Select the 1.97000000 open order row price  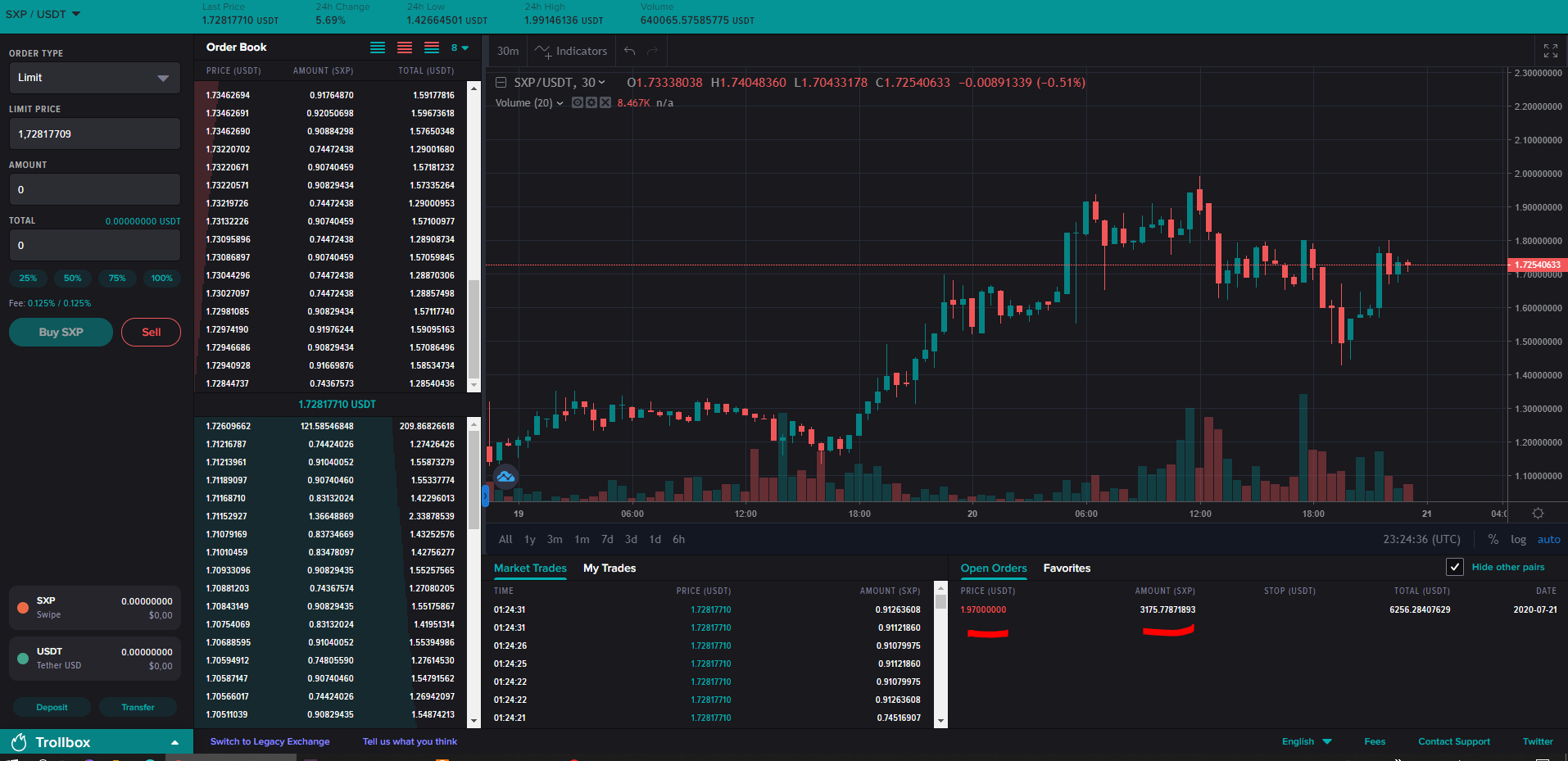tap(983, 610)
